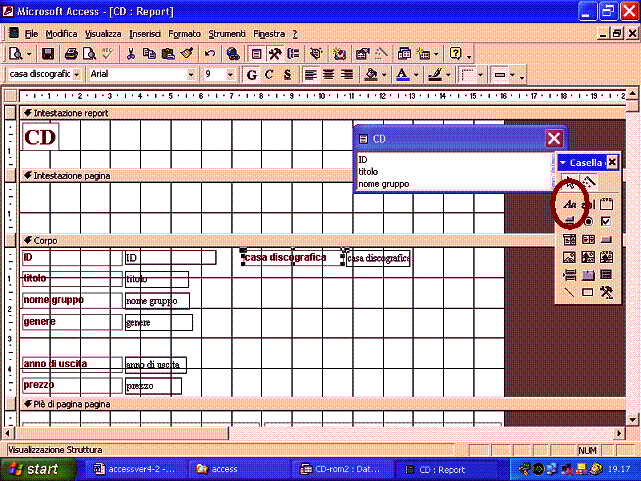Click the AutoFormat toolbar icon
641x481 pixels.
(316, 54)
